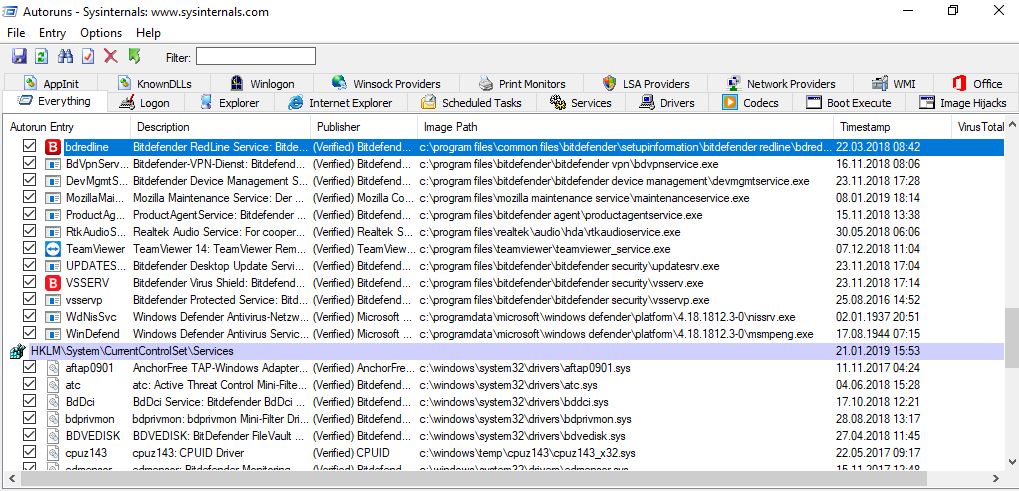Click the teamviewer_service.exe image path

545,249
